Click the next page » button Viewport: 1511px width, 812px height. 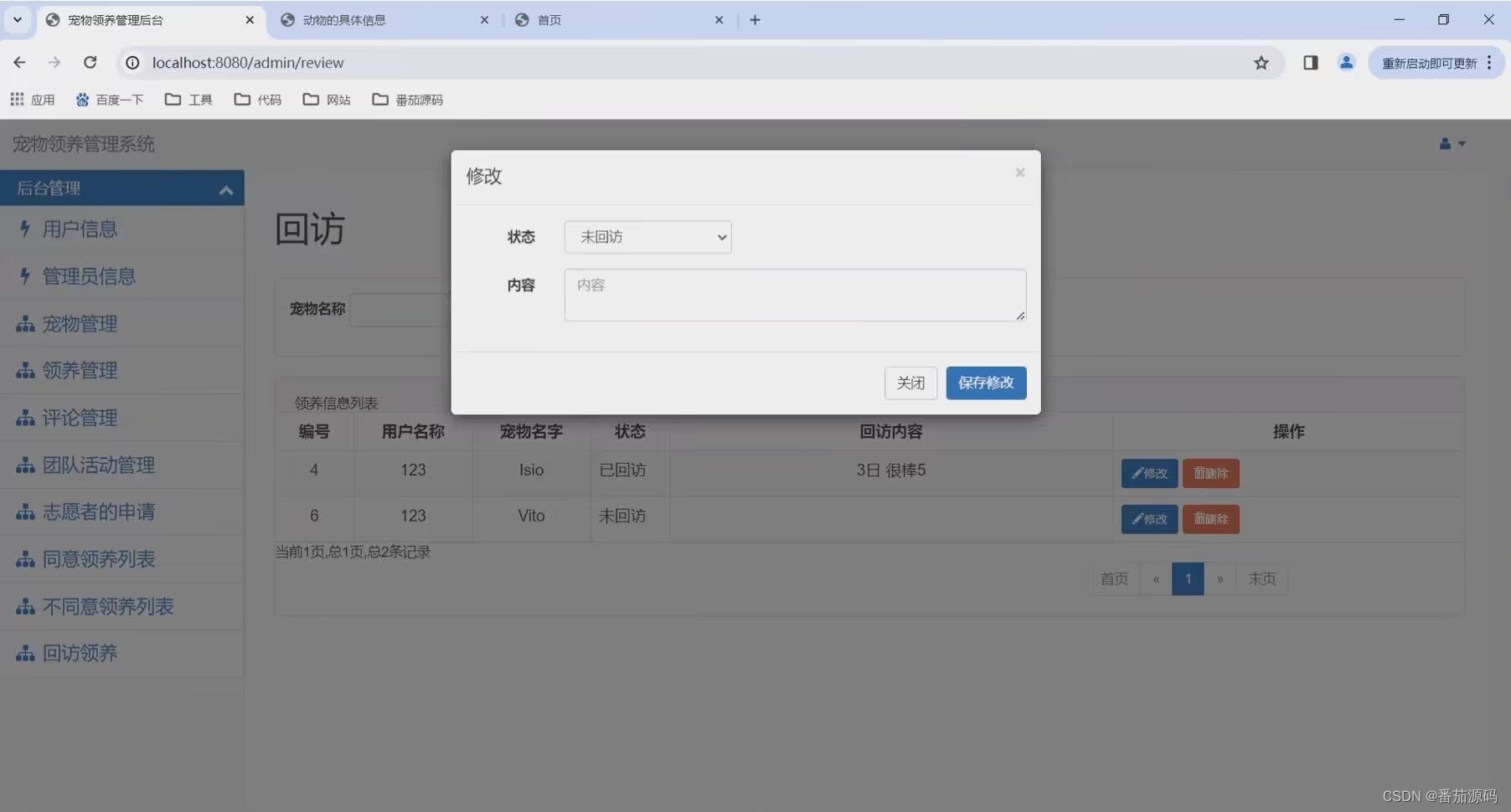[x=1220, y=579]
